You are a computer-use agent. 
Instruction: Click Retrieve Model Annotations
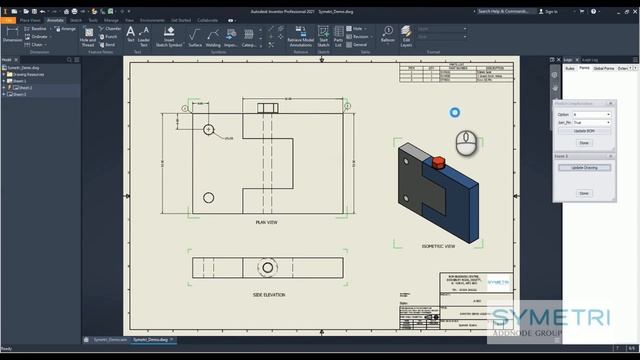pyautogui.click(x=301, y=36)
